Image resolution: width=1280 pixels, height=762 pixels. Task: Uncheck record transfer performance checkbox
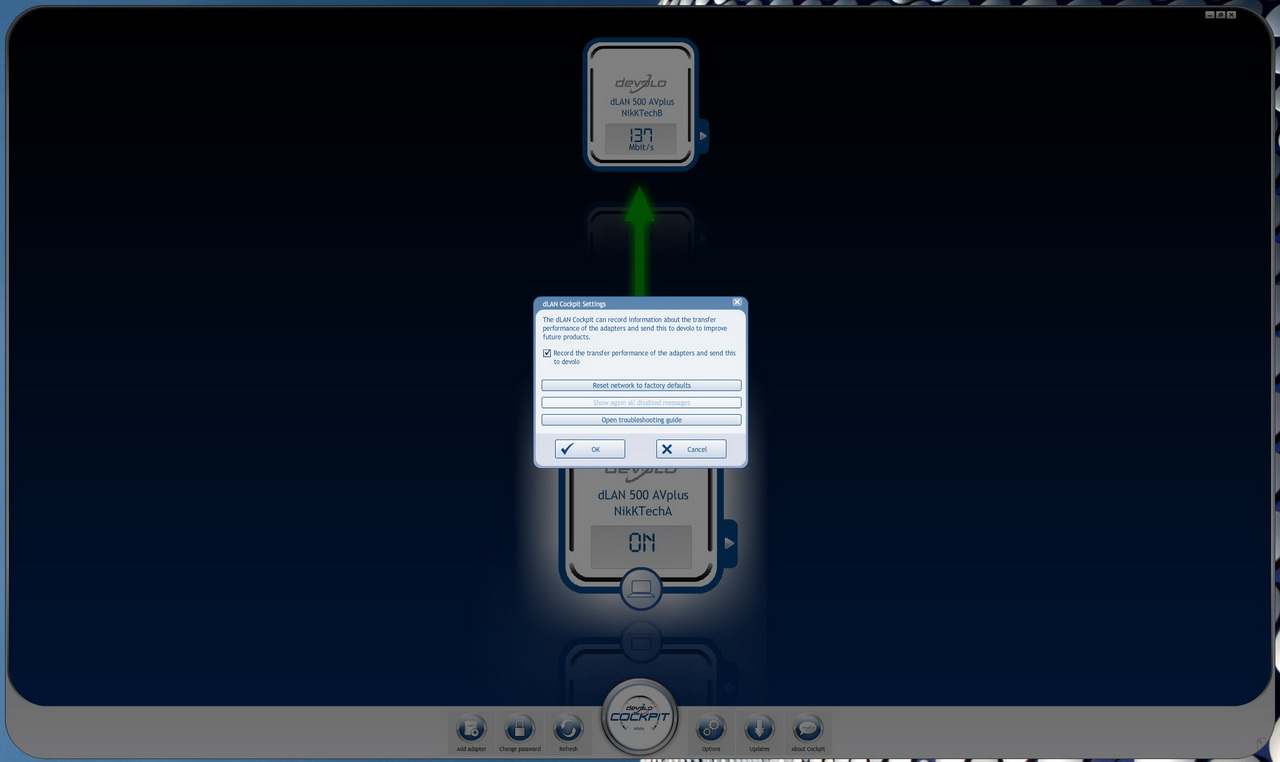point(547,353)
